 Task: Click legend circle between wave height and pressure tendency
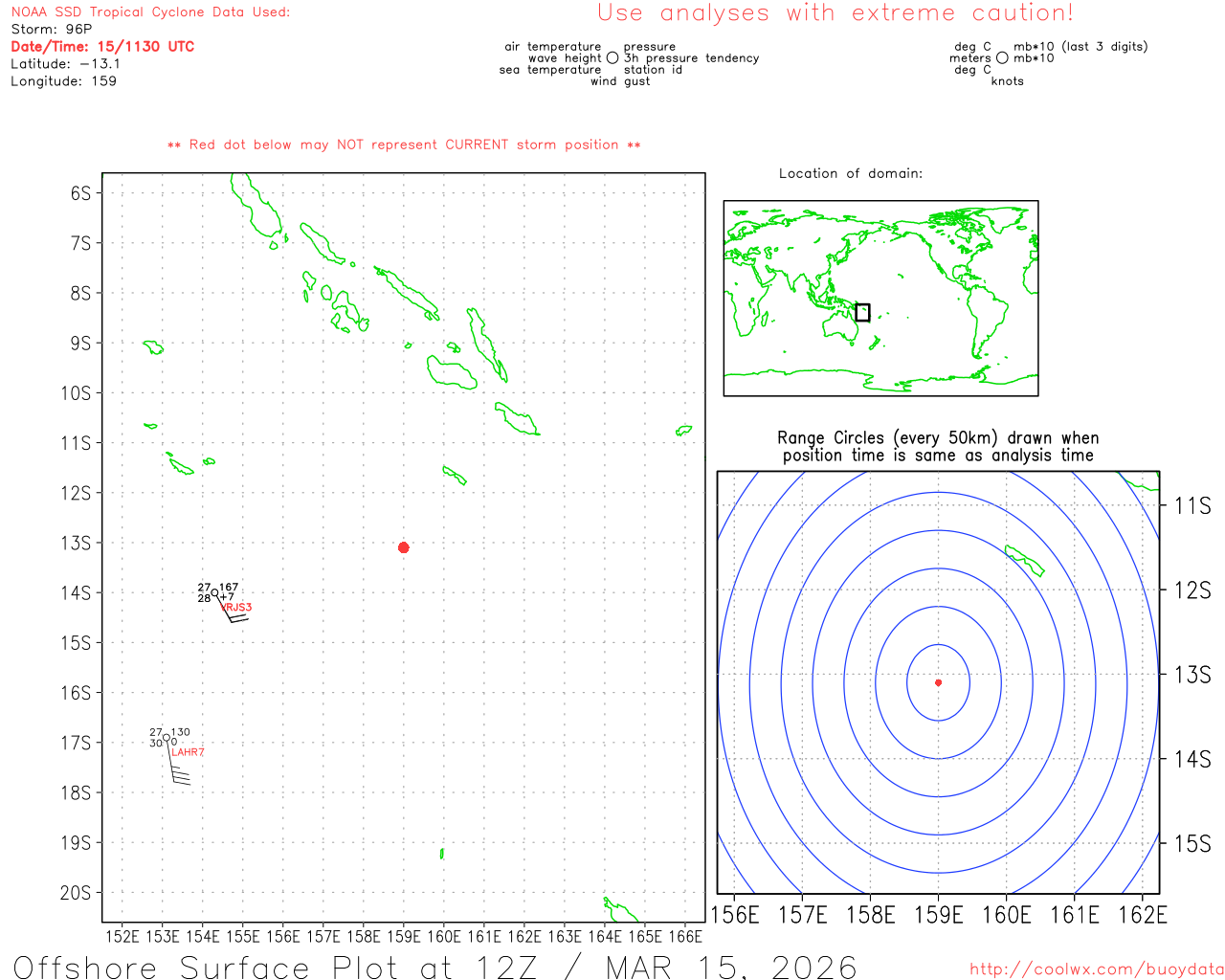pyautogui.click(x=612, y=57)
